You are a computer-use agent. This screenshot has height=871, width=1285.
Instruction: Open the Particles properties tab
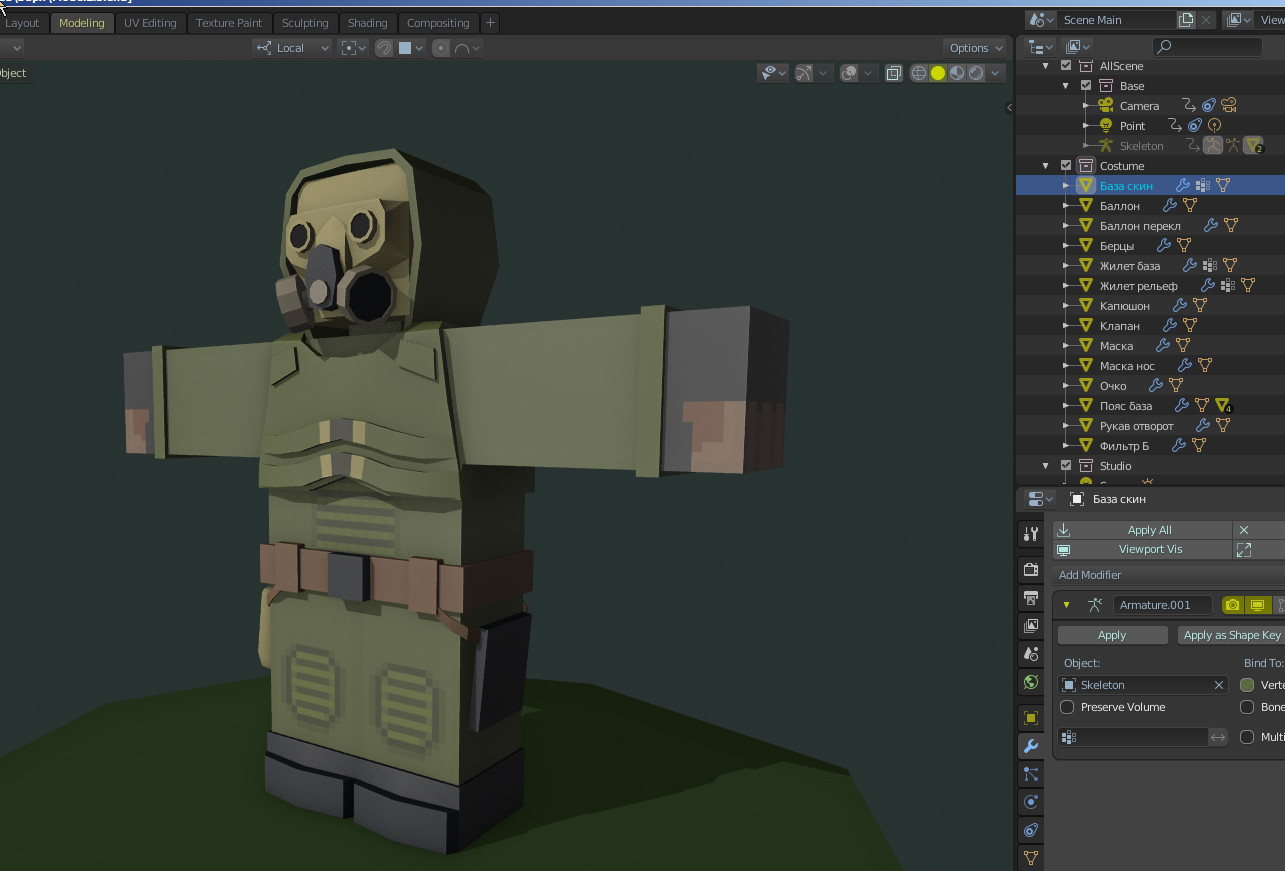[1031, 774]
